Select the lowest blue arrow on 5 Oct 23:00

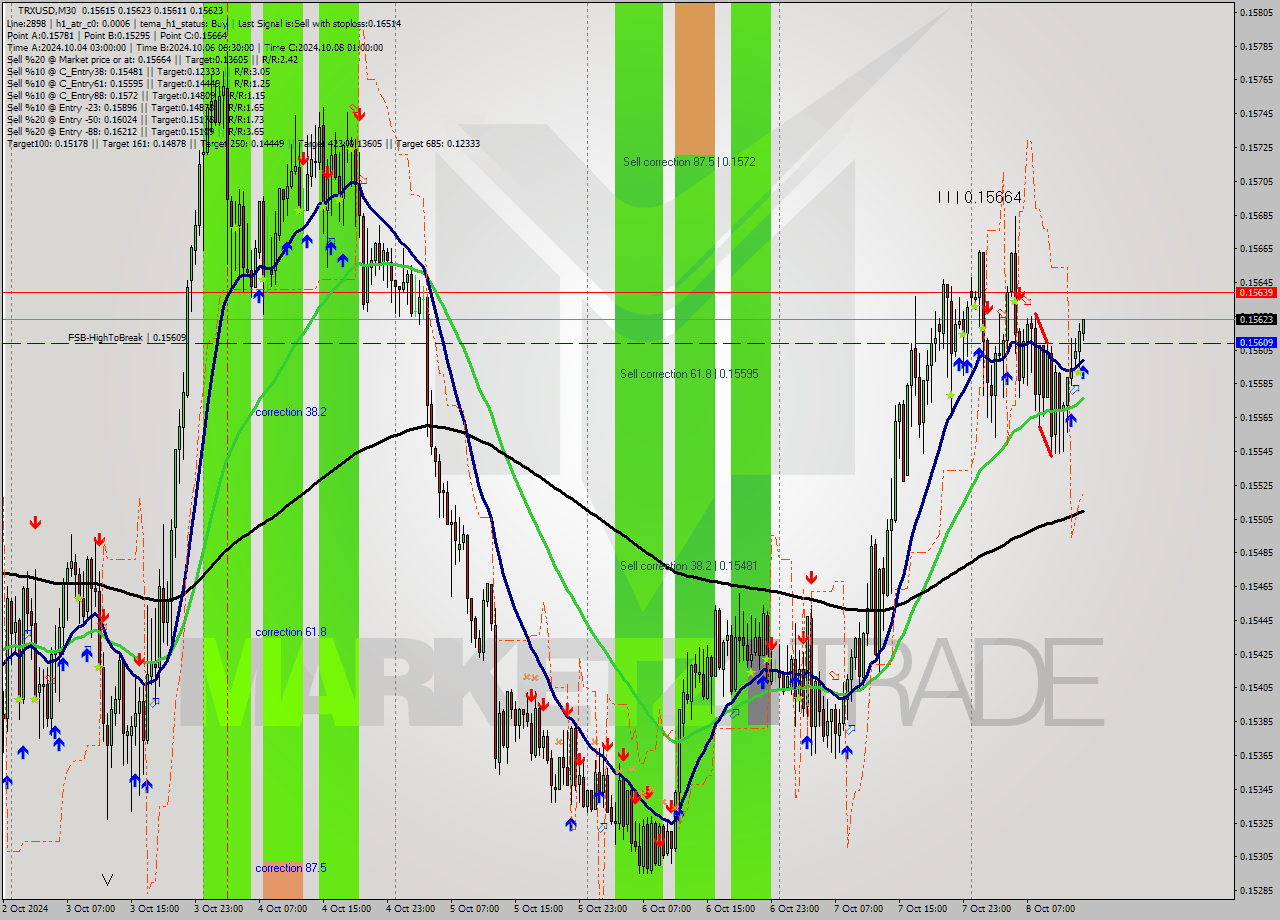point(570,824)
